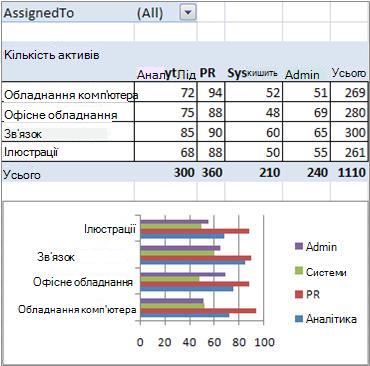Select the column total 240
The width and height of the screenshot is (370, 366).
[x=317, y=172]
